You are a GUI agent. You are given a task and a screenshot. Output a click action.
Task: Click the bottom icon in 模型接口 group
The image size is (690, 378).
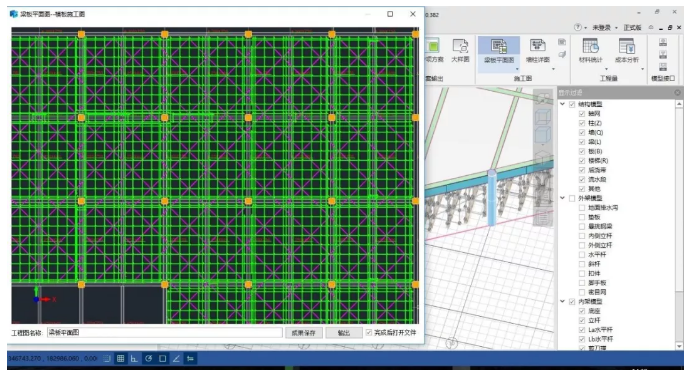pyautogui.click(x=663, y=67)
